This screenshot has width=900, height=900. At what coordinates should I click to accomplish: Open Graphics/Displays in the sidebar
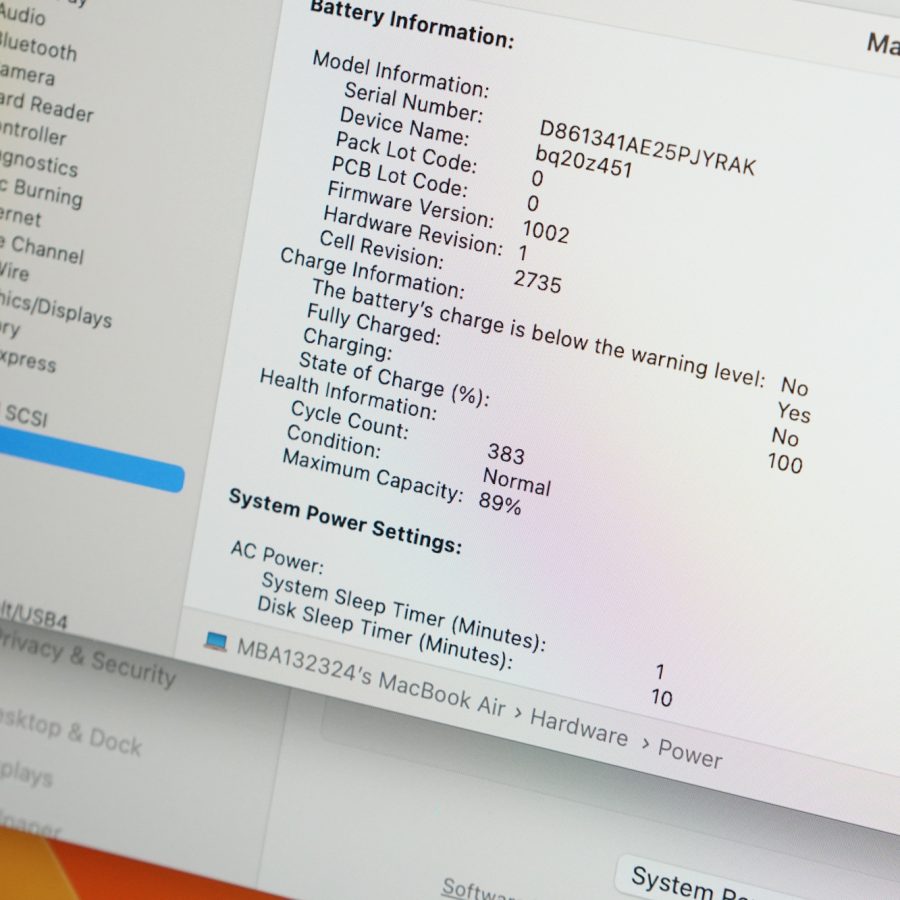coord(56,309)
